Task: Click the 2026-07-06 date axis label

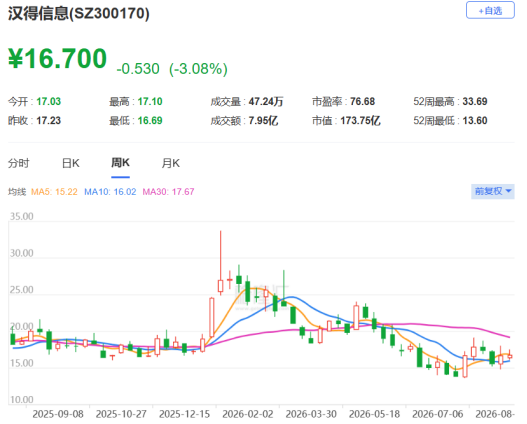Action: tap(438, 414)
